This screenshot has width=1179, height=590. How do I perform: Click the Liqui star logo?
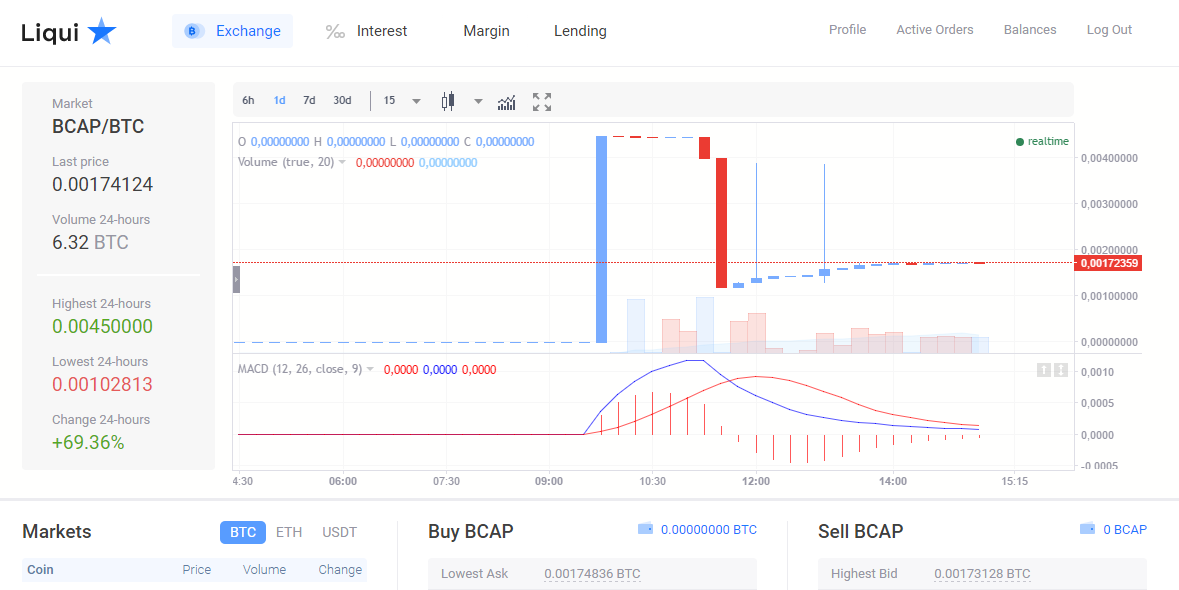(101, 32)
